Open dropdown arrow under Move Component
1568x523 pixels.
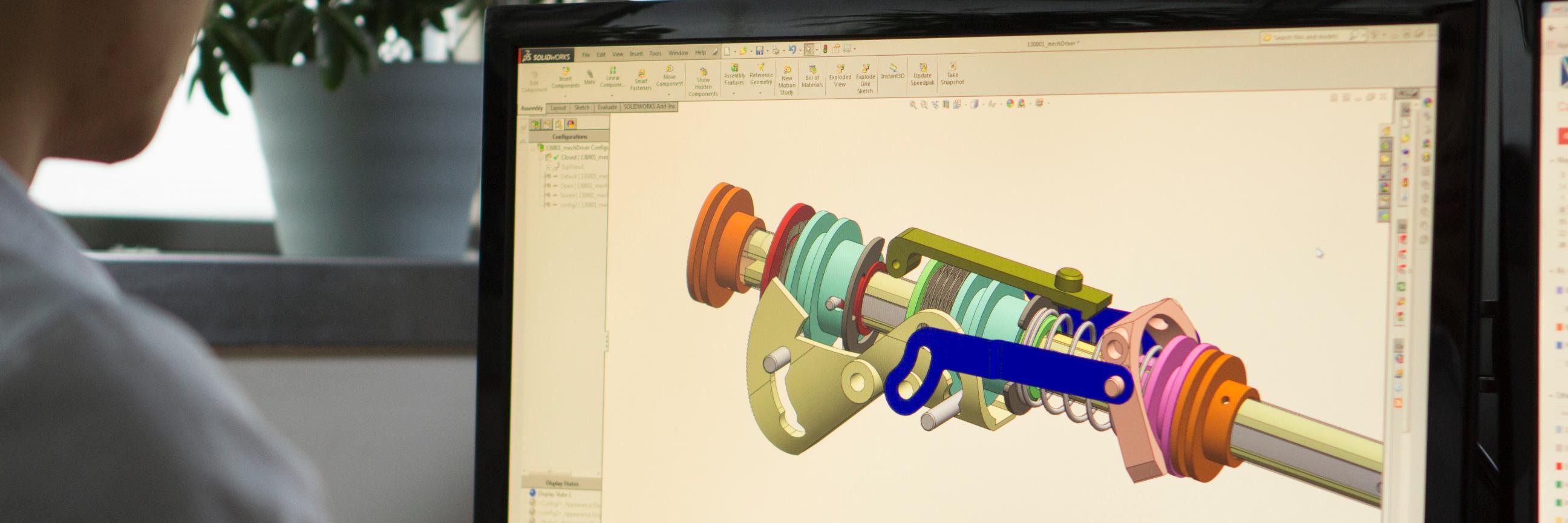coord(669,94)
